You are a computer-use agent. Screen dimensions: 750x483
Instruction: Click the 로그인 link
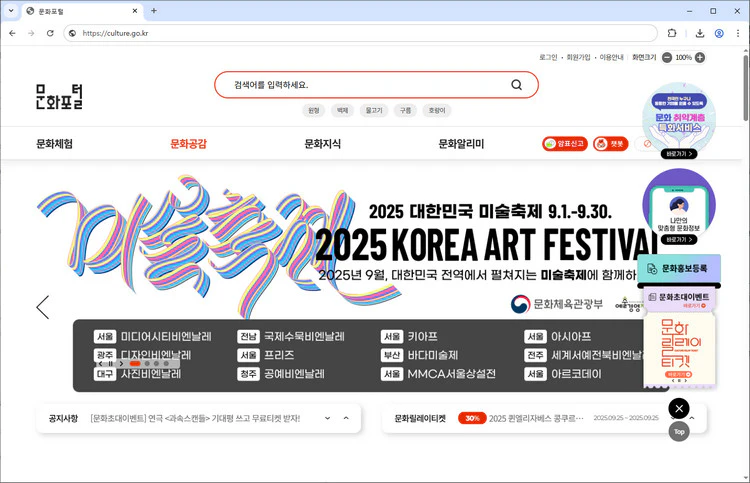point(548,57)
